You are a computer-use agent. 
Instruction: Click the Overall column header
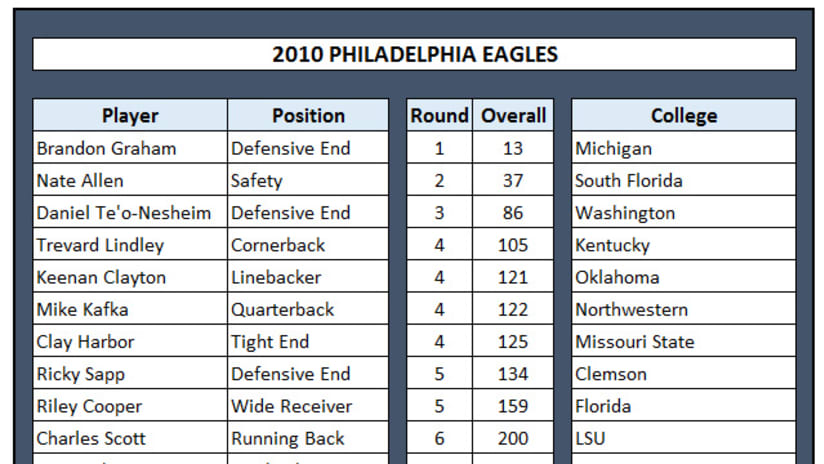513,115
